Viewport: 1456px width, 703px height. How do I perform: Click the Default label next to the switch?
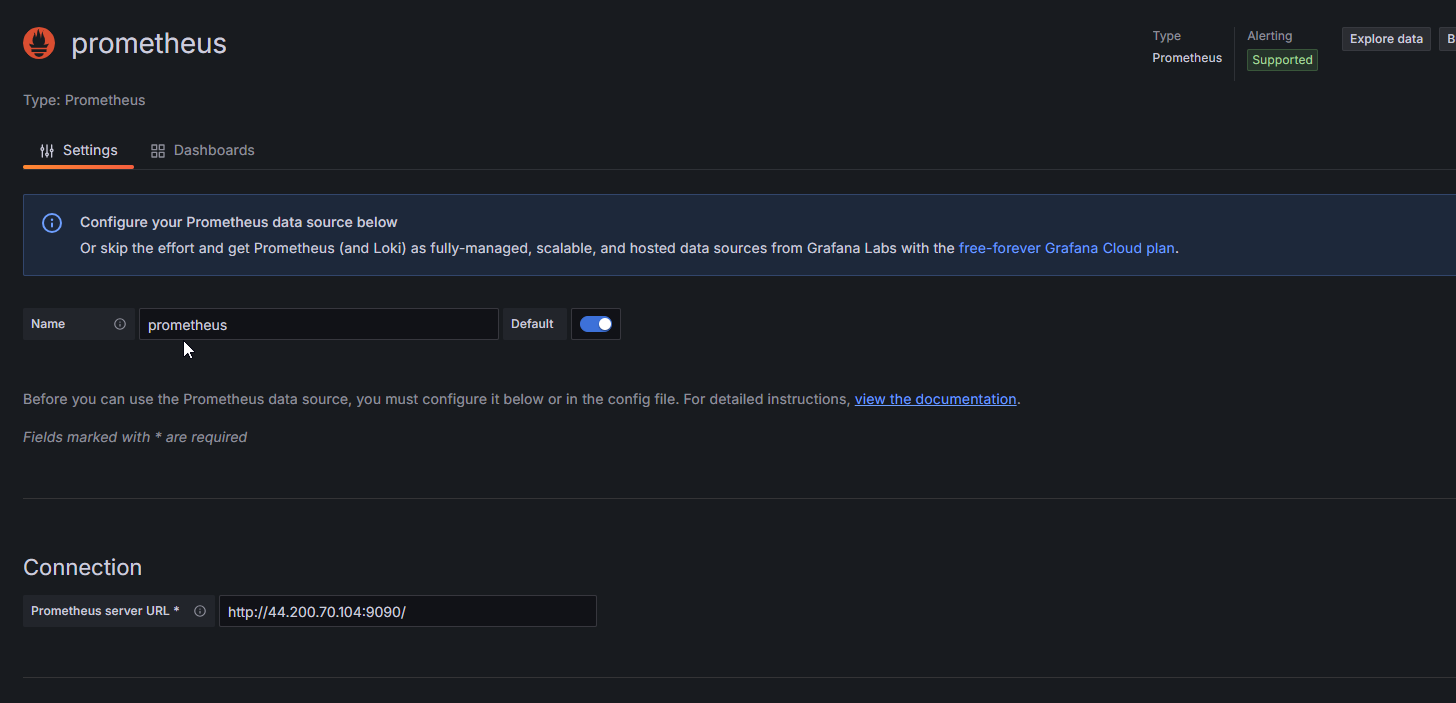coord(532,324)
